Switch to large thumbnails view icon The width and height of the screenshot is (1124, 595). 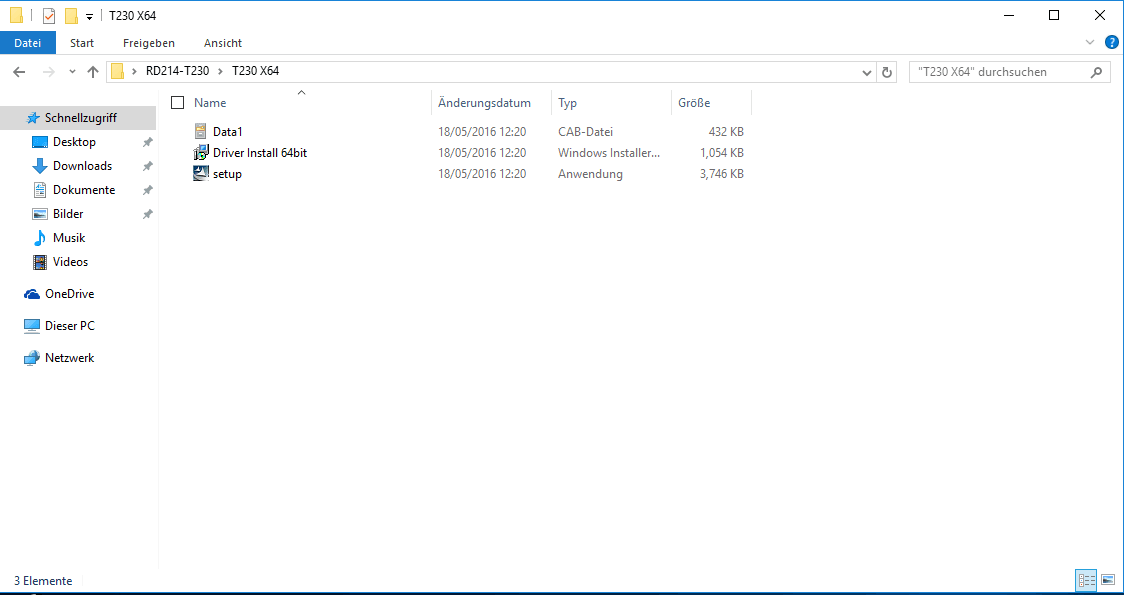pyautogui.click(x=1108, y=580)
